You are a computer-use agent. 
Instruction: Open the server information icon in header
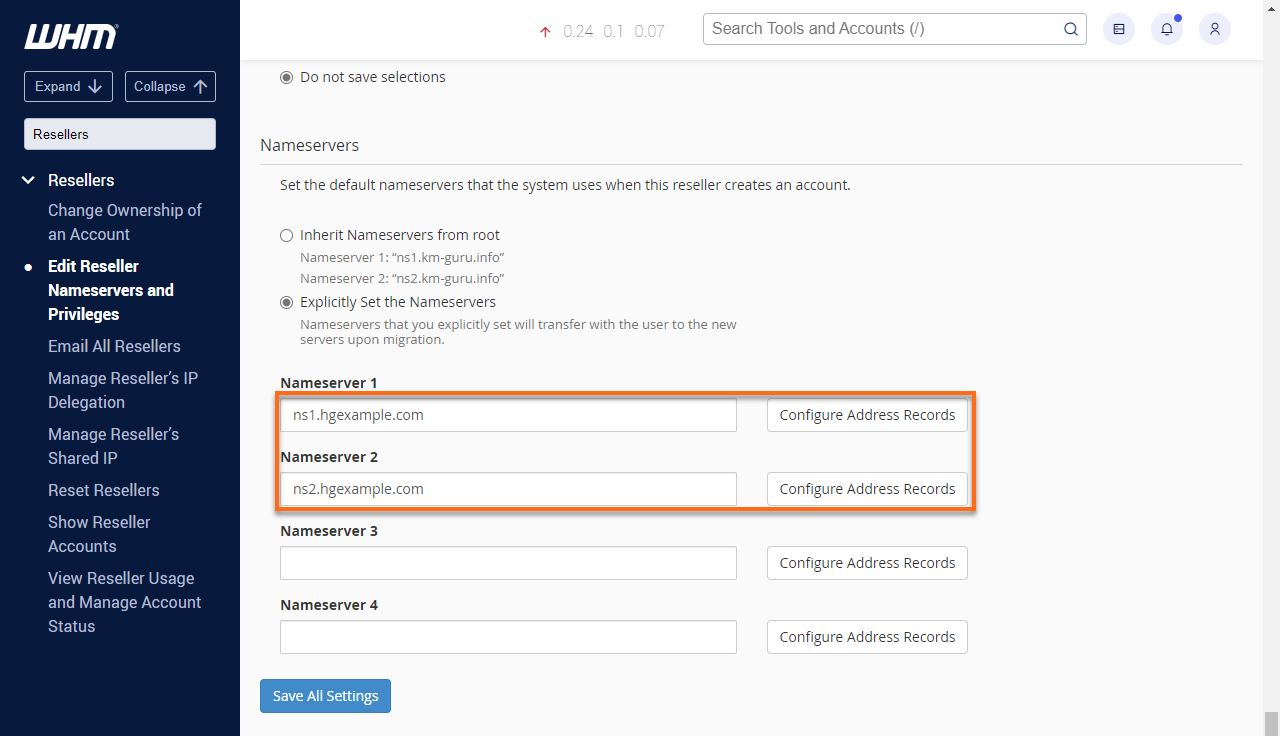tap(1118, 29)
